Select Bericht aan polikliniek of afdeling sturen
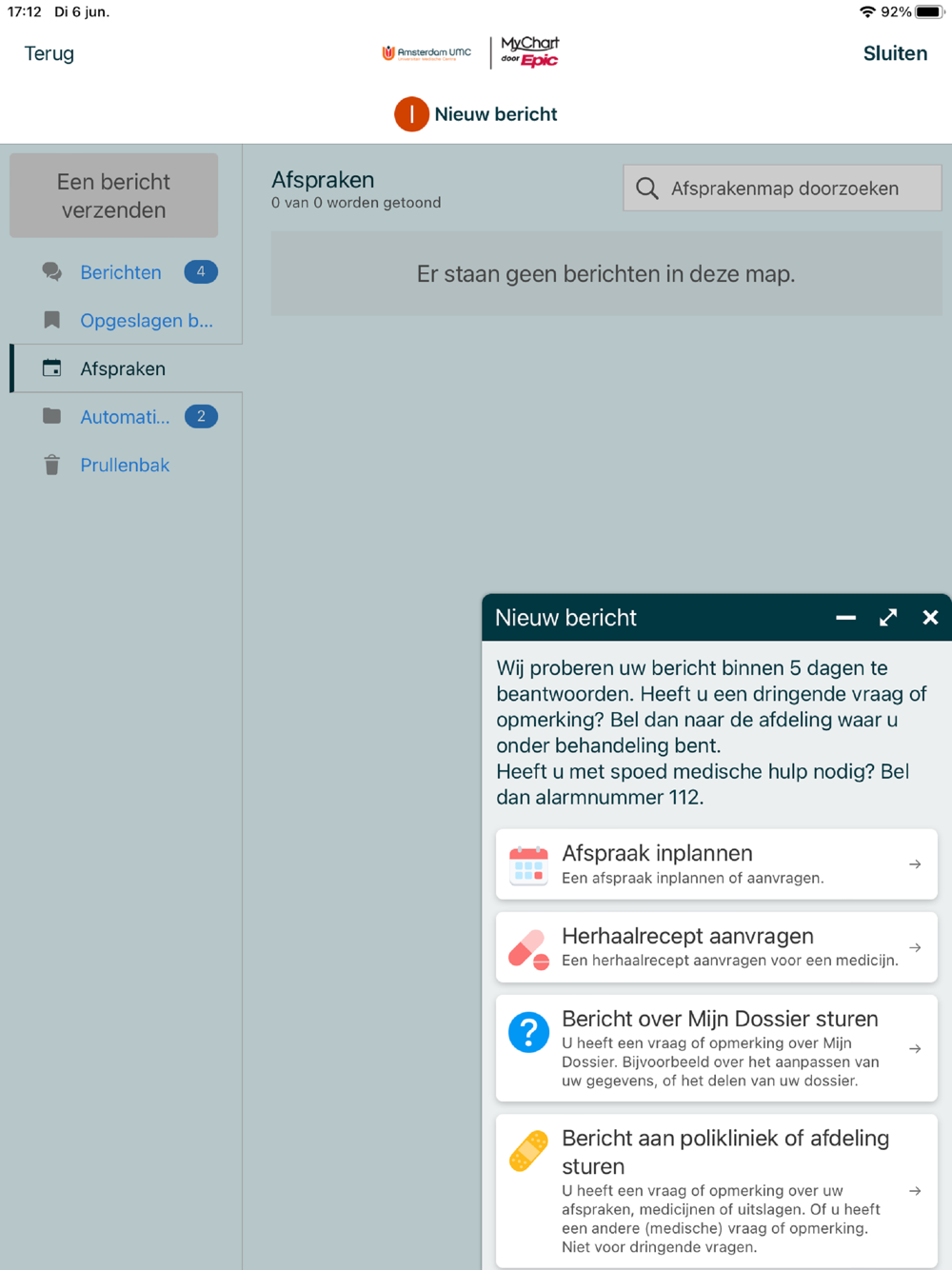 click(x=716, y=1191)
